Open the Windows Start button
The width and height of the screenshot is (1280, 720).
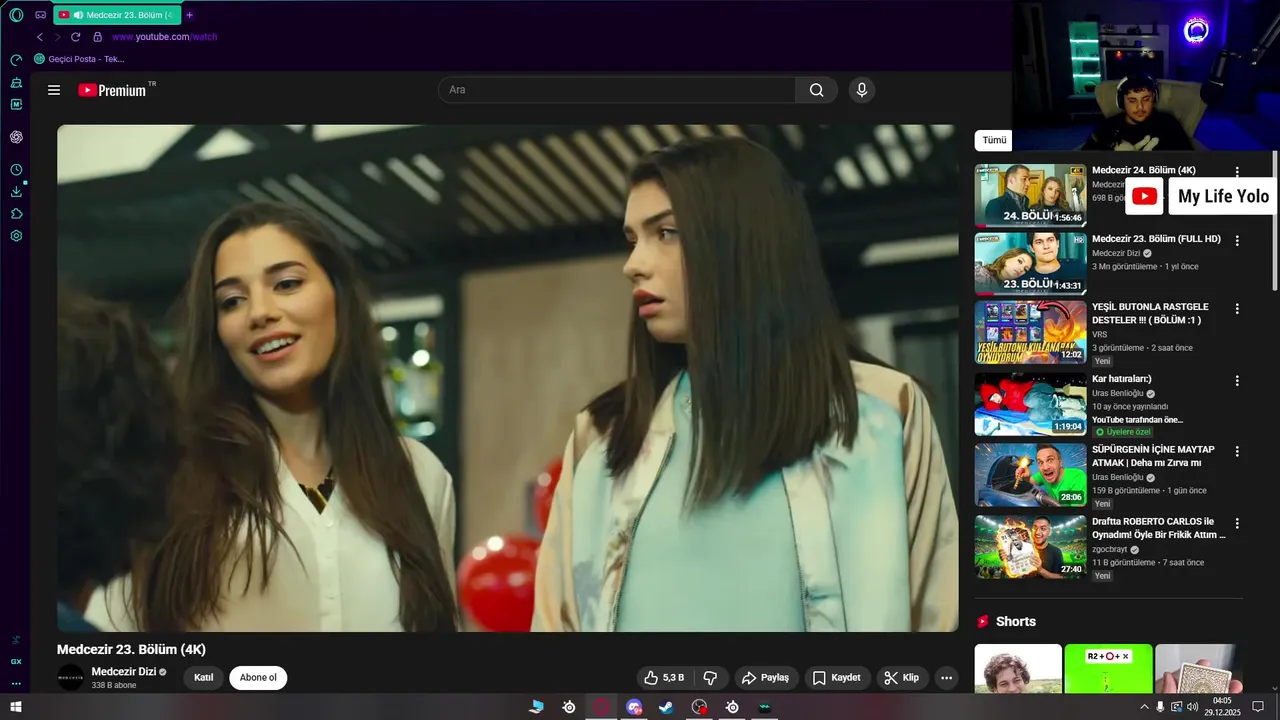tap(16, 707)
